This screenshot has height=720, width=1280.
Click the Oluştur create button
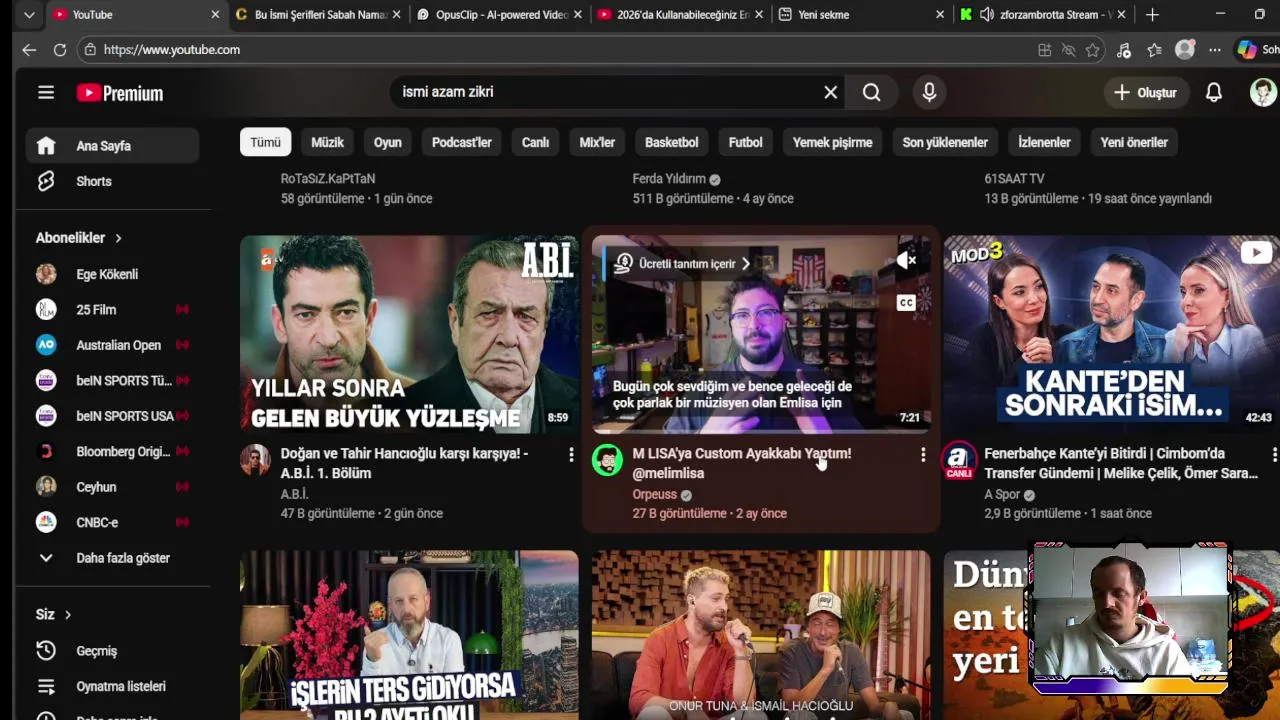point(1145,92)
